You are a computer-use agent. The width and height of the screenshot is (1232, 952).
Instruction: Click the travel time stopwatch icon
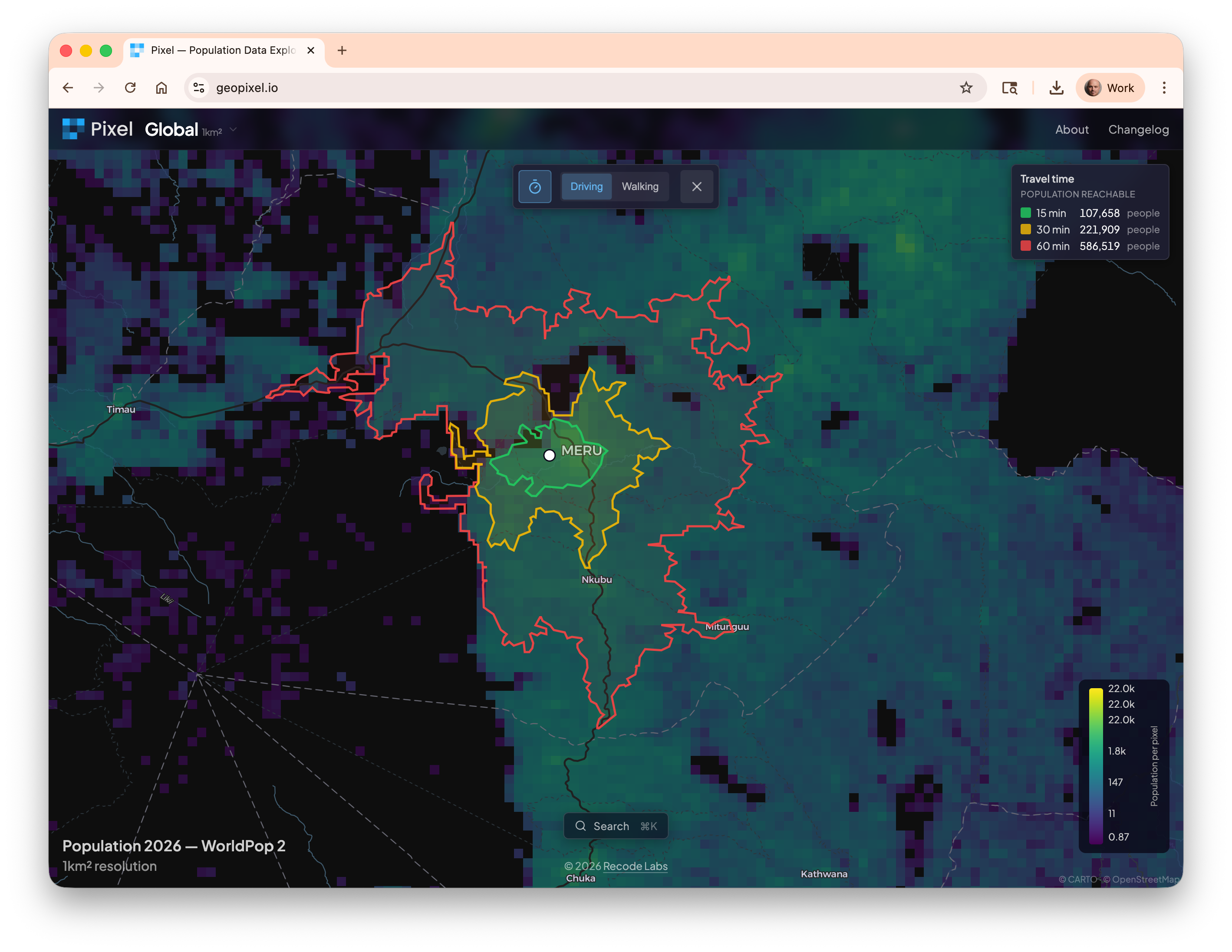point(534,187)
